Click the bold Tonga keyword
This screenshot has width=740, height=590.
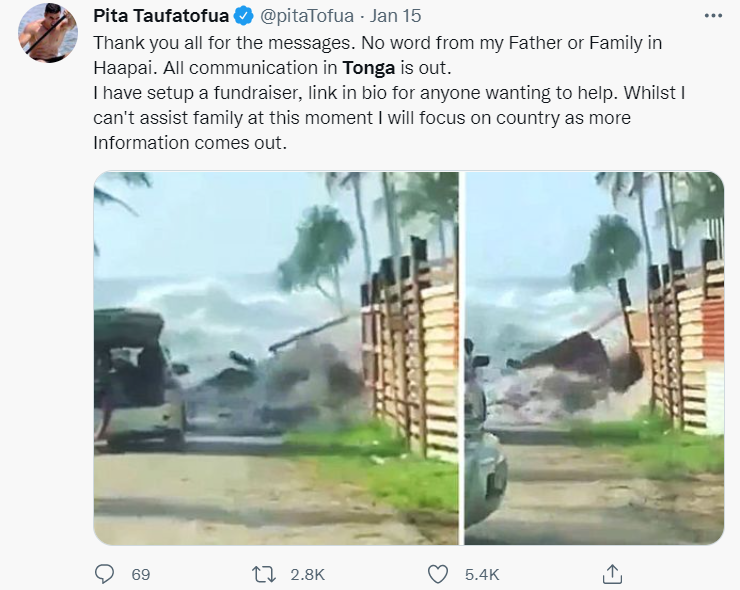click(369, 68)
